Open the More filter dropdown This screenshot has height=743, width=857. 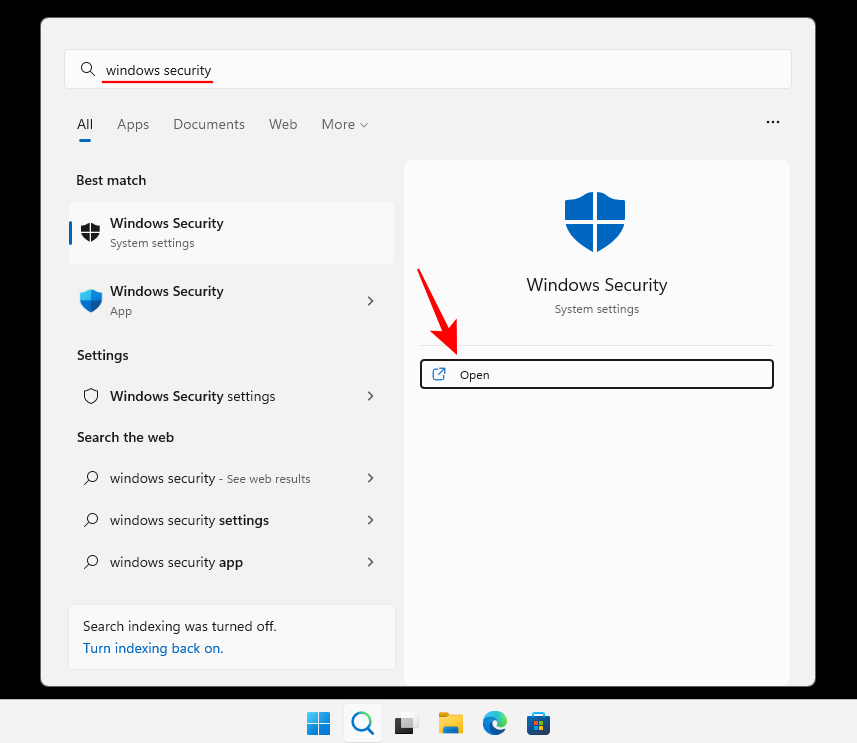(x=344, y=124)
